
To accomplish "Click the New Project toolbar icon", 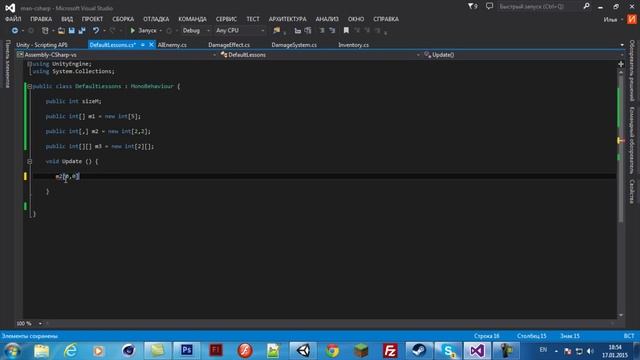I will tap(45, 31).
